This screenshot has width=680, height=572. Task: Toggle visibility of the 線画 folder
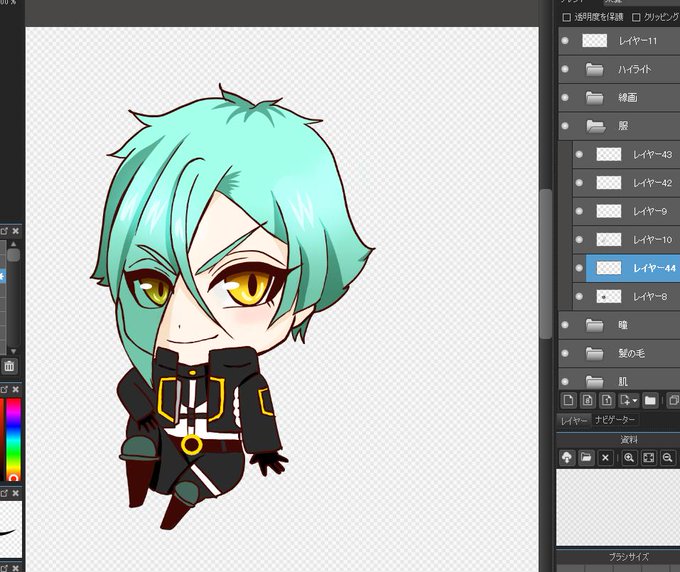565,98
